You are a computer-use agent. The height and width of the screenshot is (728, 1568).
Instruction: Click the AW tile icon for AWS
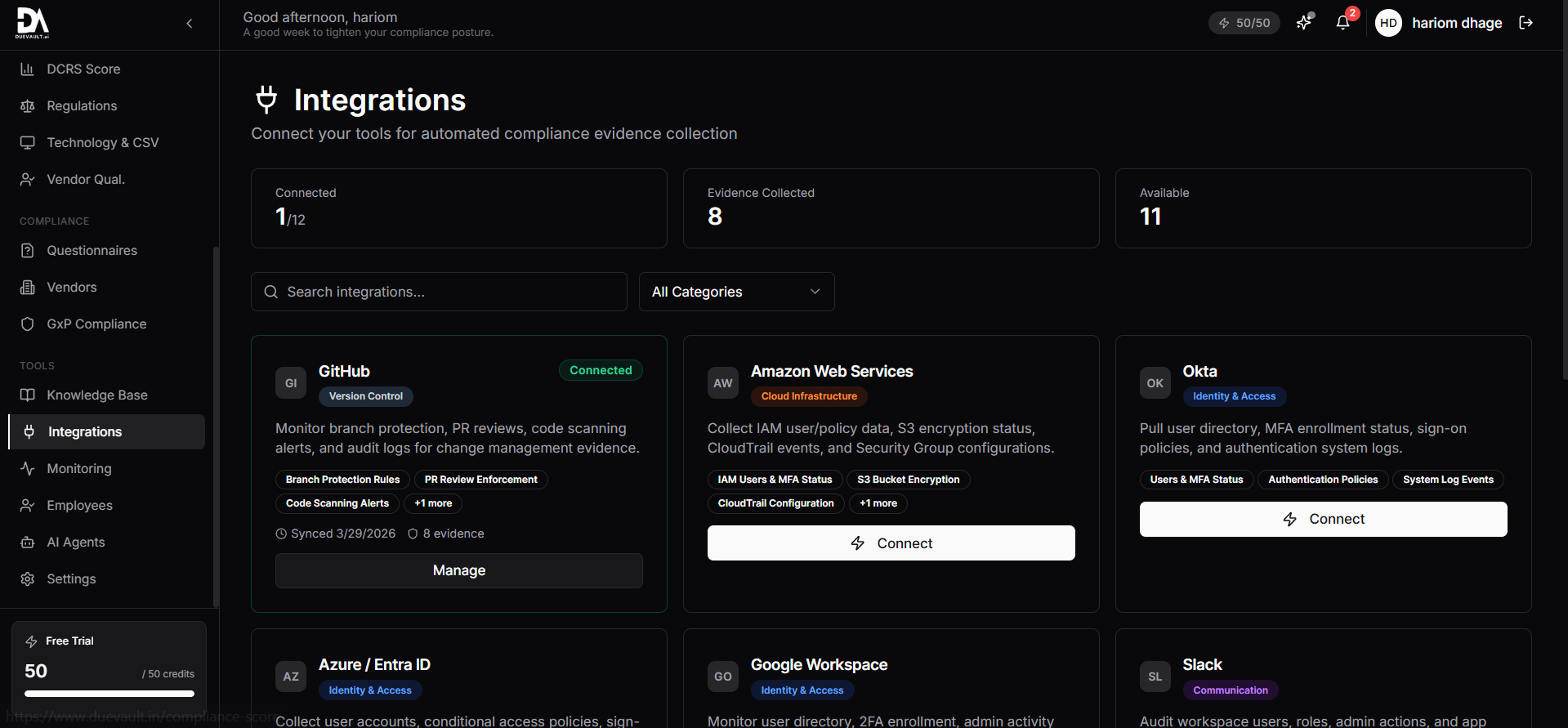pyautogui.click(x=723, y=383)
